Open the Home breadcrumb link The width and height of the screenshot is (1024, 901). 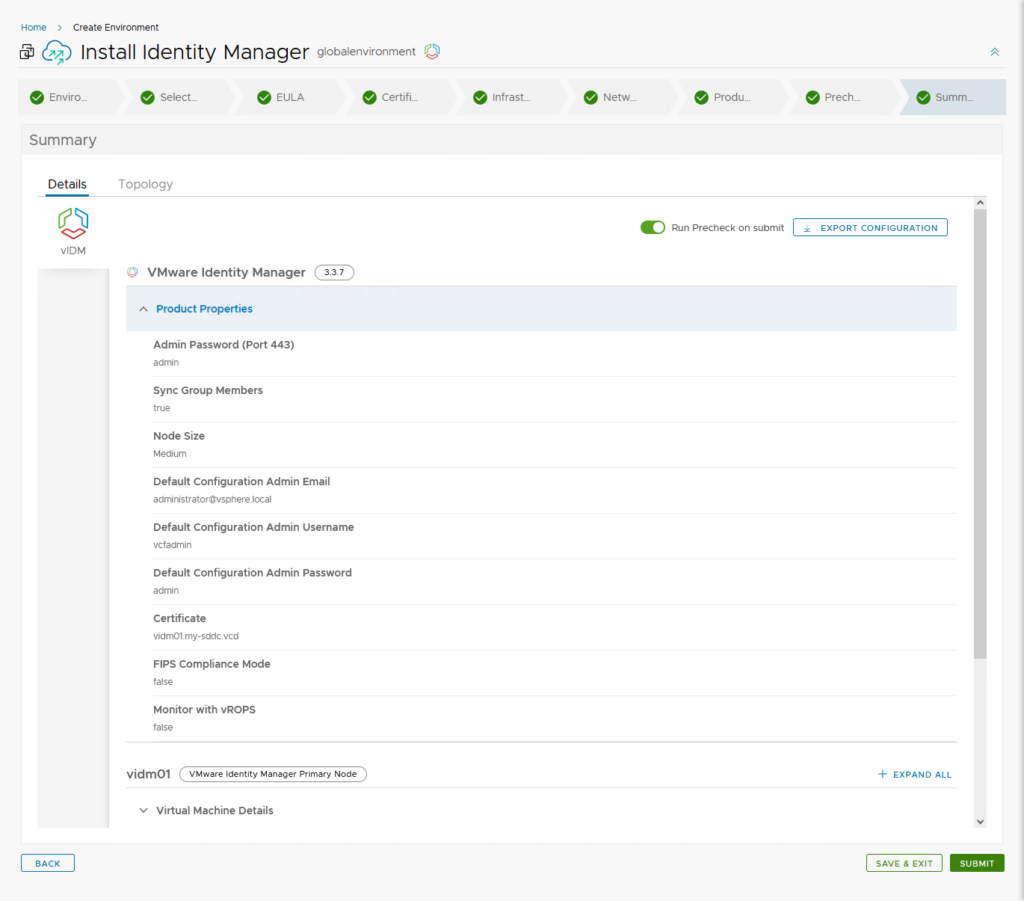(x=34, y=27)
